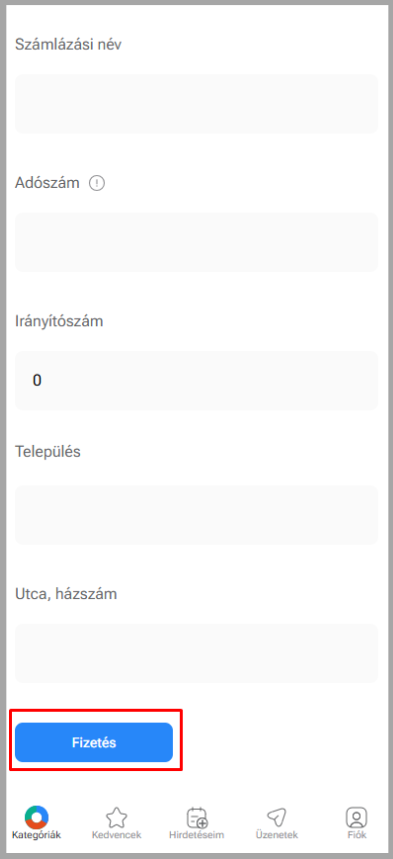Focus the Számlázási név input field
Screen dimensions: 393x859
[x=196, y=104]
